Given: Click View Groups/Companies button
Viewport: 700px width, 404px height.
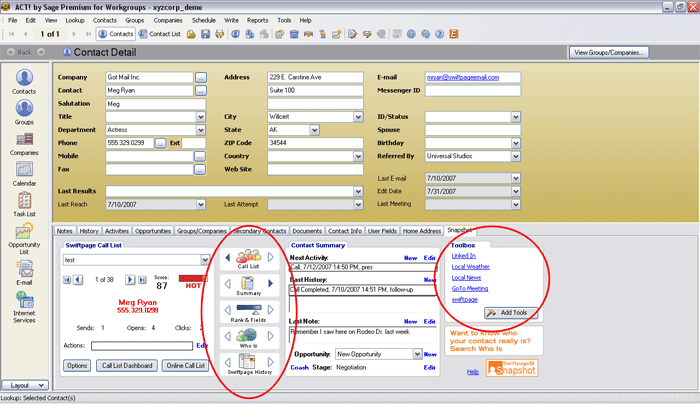Looking at the screenshot, I should click(x=609, y=53).
